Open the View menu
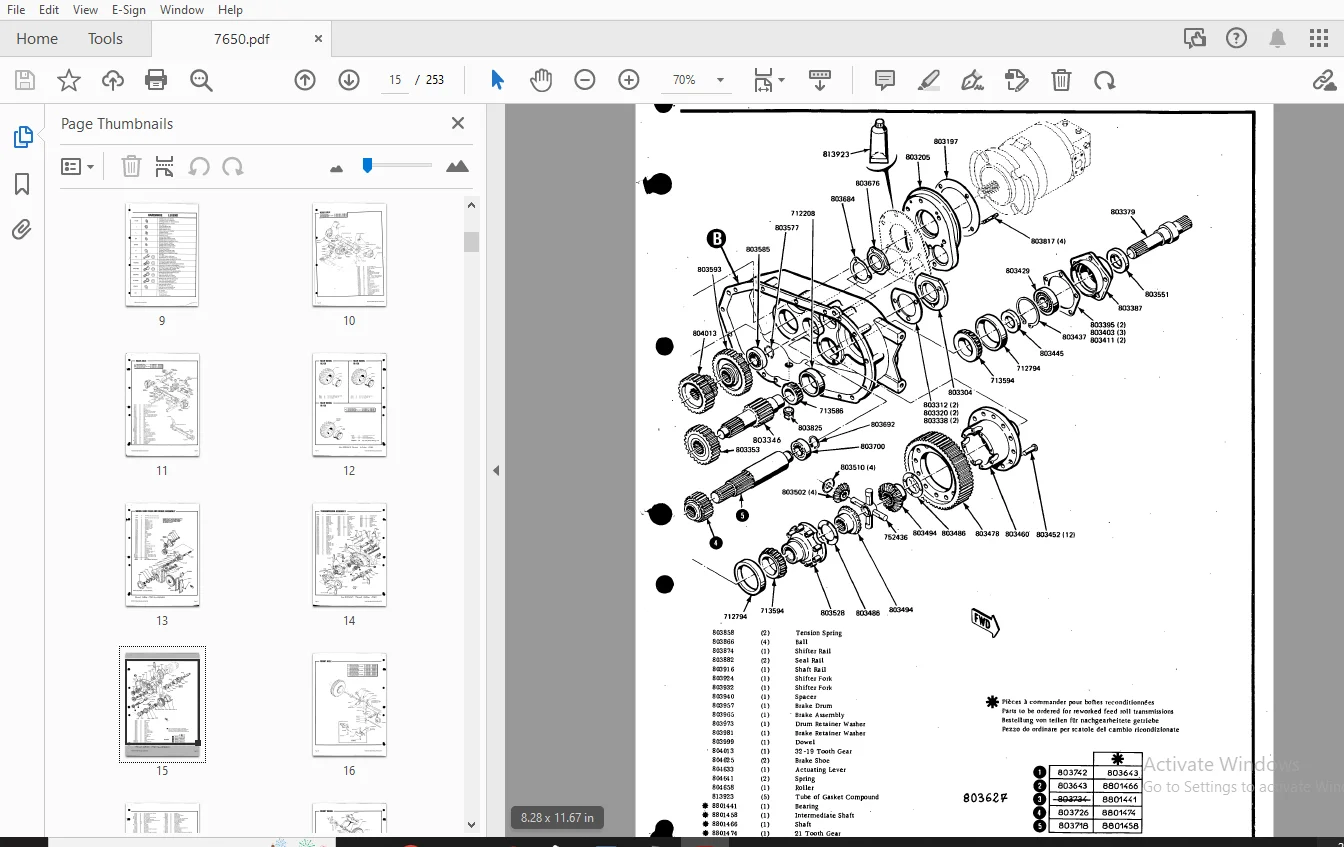 (86, 9)
